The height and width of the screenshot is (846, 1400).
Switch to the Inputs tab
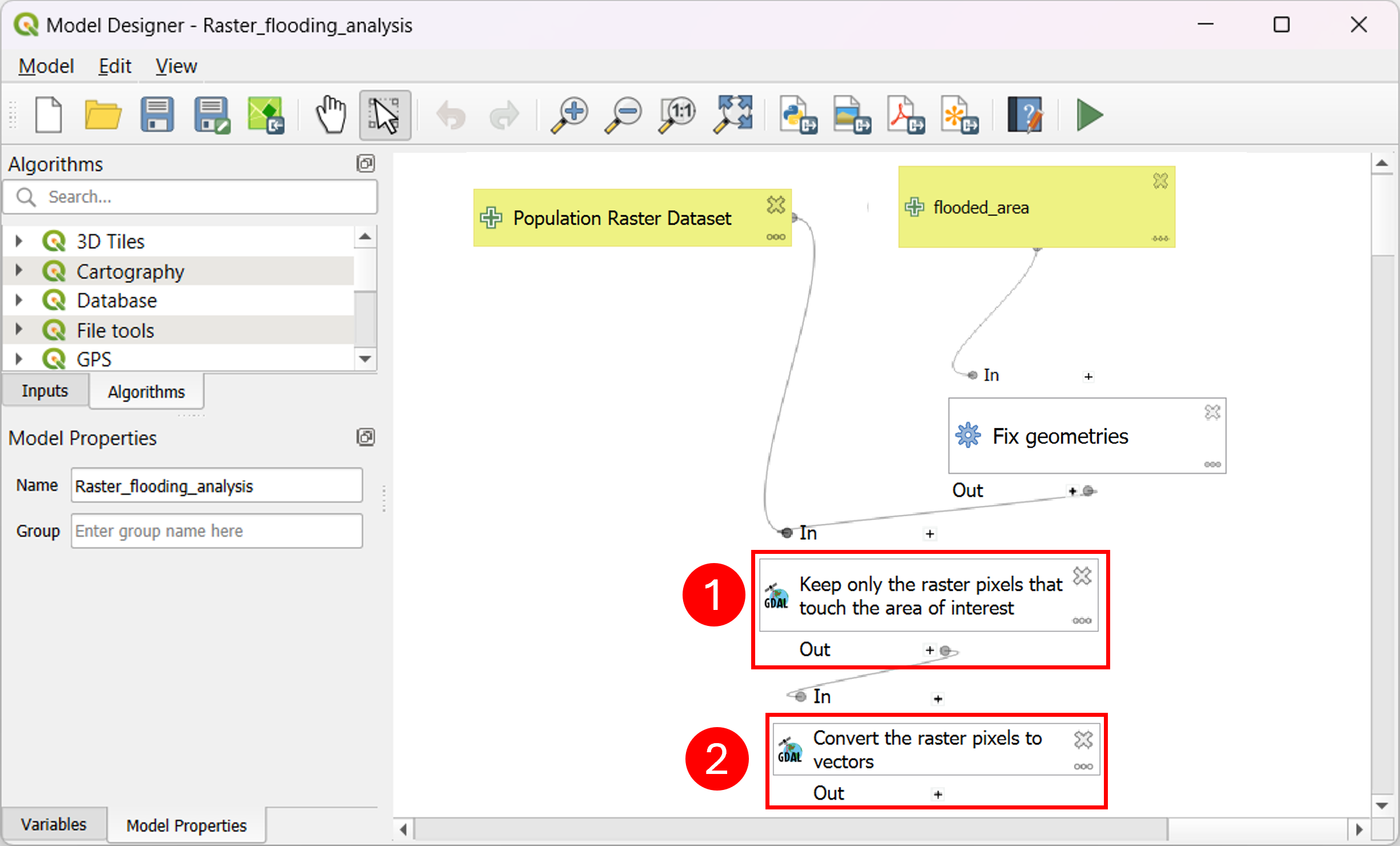[45, 391]
